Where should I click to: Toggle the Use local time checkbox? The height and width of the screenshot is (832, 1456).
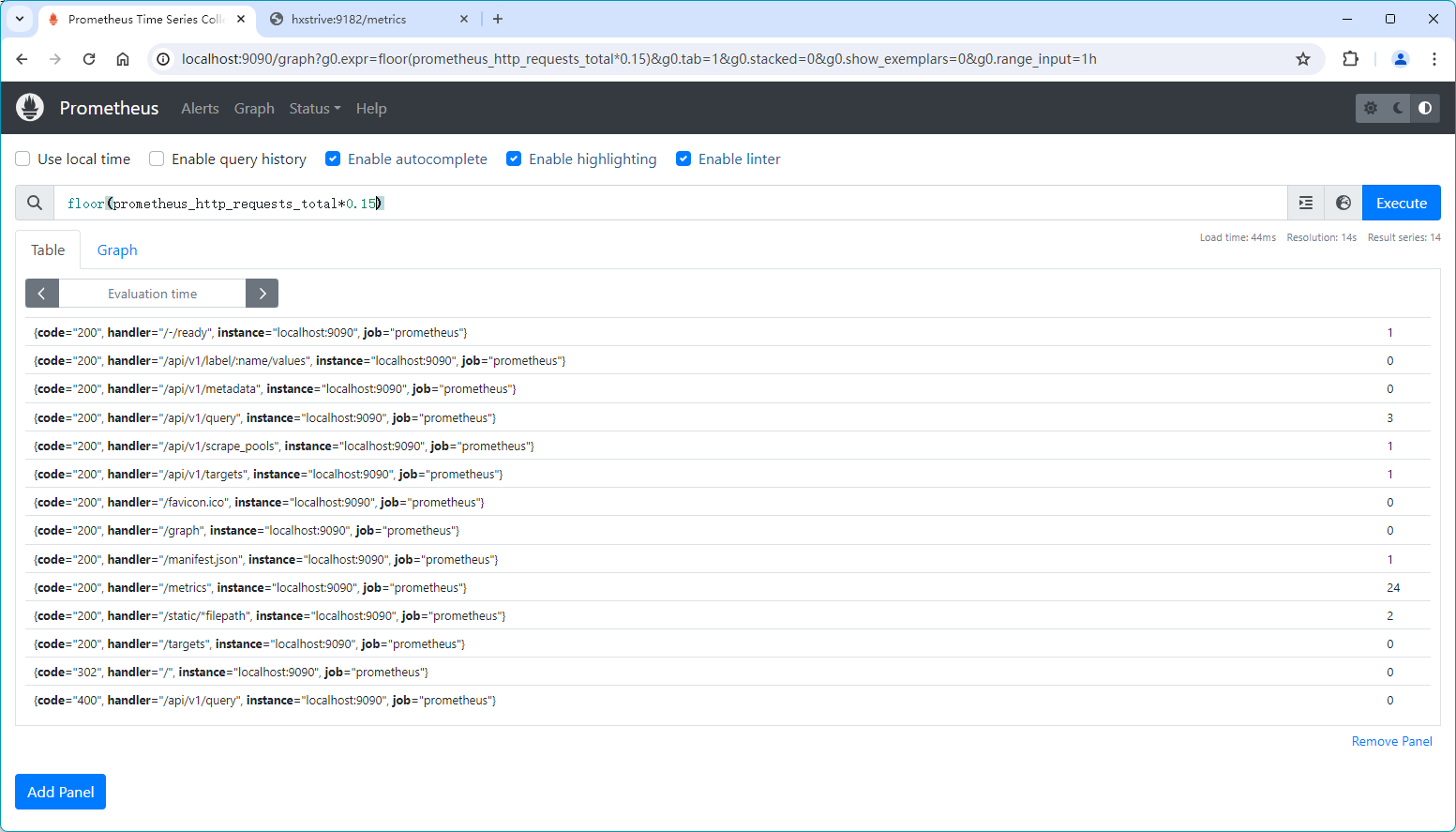point(23,159)
